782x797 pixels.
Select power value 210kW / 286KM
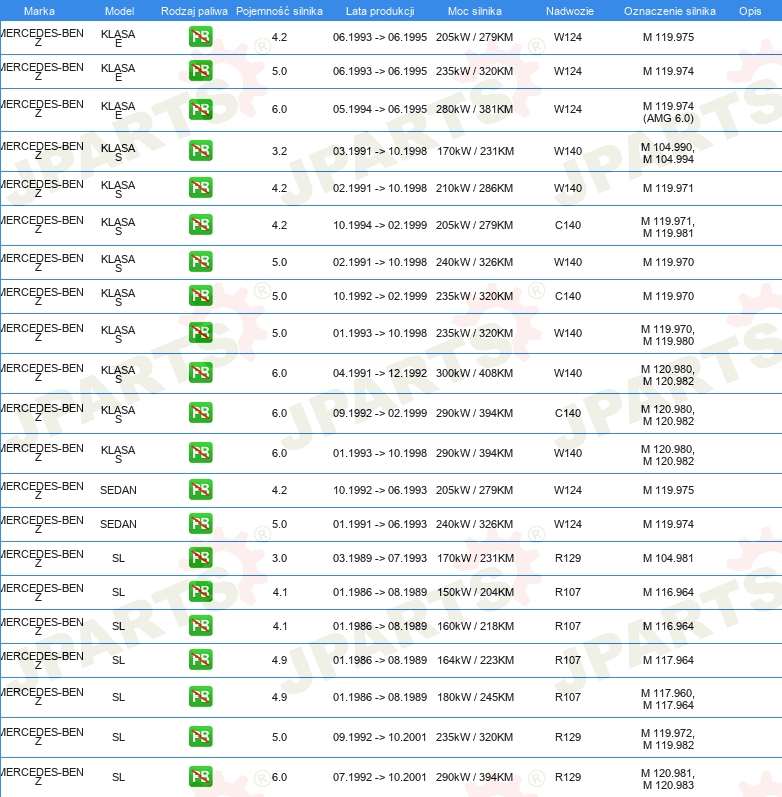[474, 188]
